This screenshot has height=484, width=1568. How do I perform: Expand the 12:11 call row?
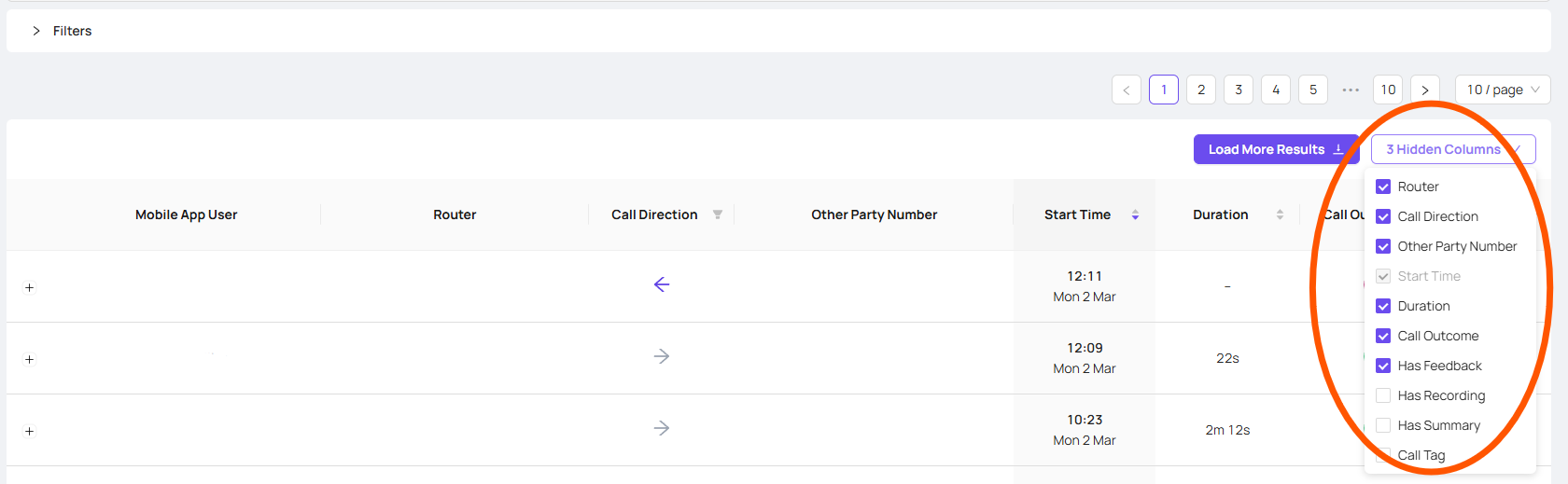[x=30, y=287]
